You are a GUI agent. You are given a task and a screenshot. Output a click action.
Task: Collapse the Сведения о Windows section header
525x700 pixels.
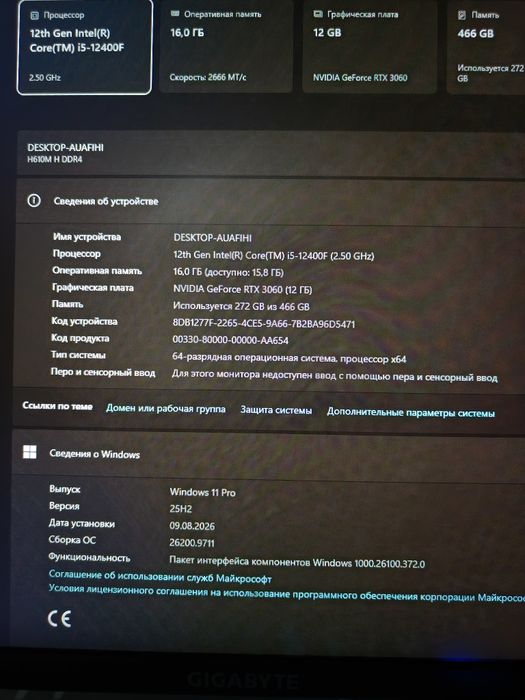tap(268, 454)
